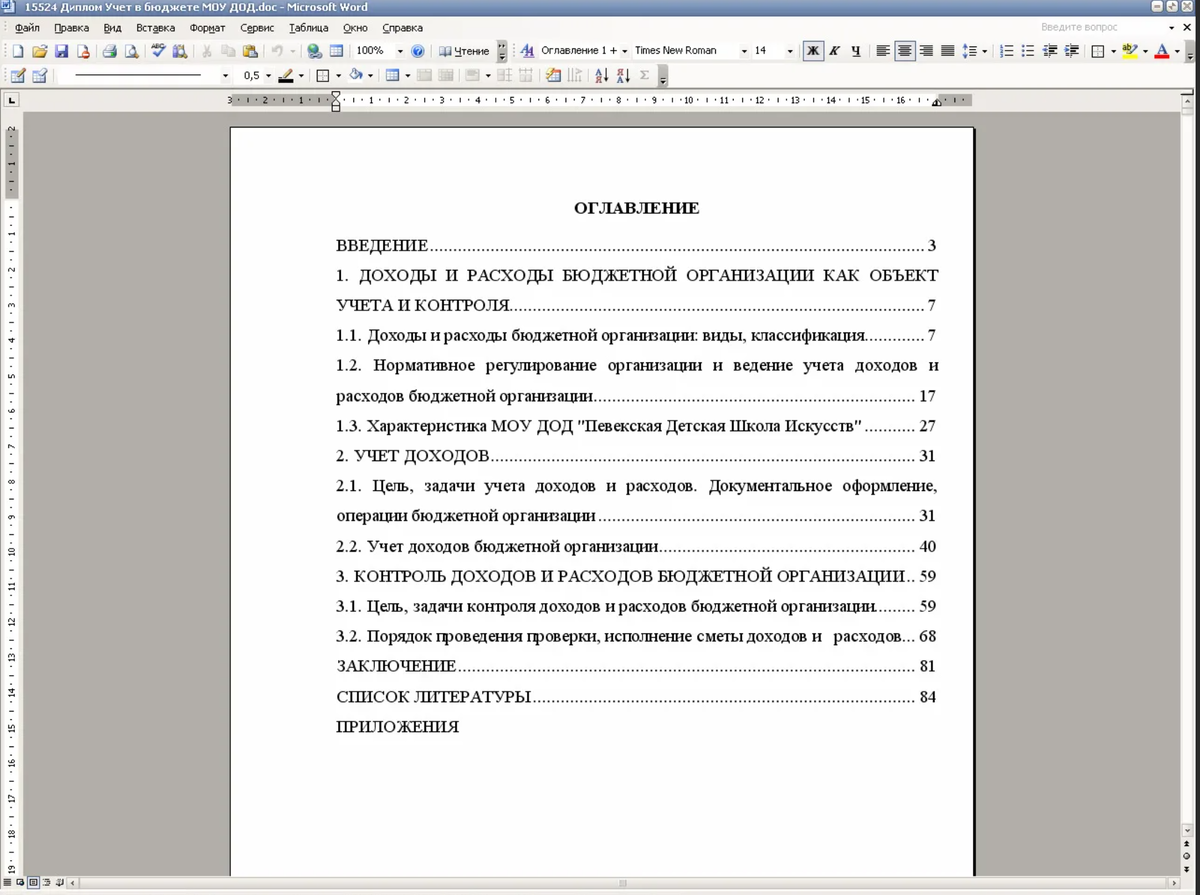Switch to Reading layout (Чтение)

pyautogui.click(x=464, y=51)
